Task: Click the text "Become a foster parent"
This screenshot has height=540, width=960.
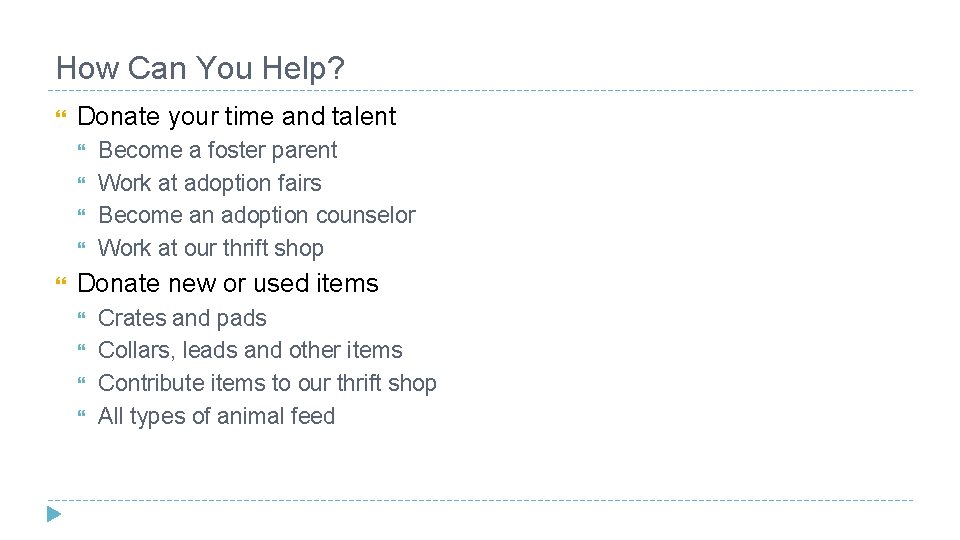Action: pos(218,151)
